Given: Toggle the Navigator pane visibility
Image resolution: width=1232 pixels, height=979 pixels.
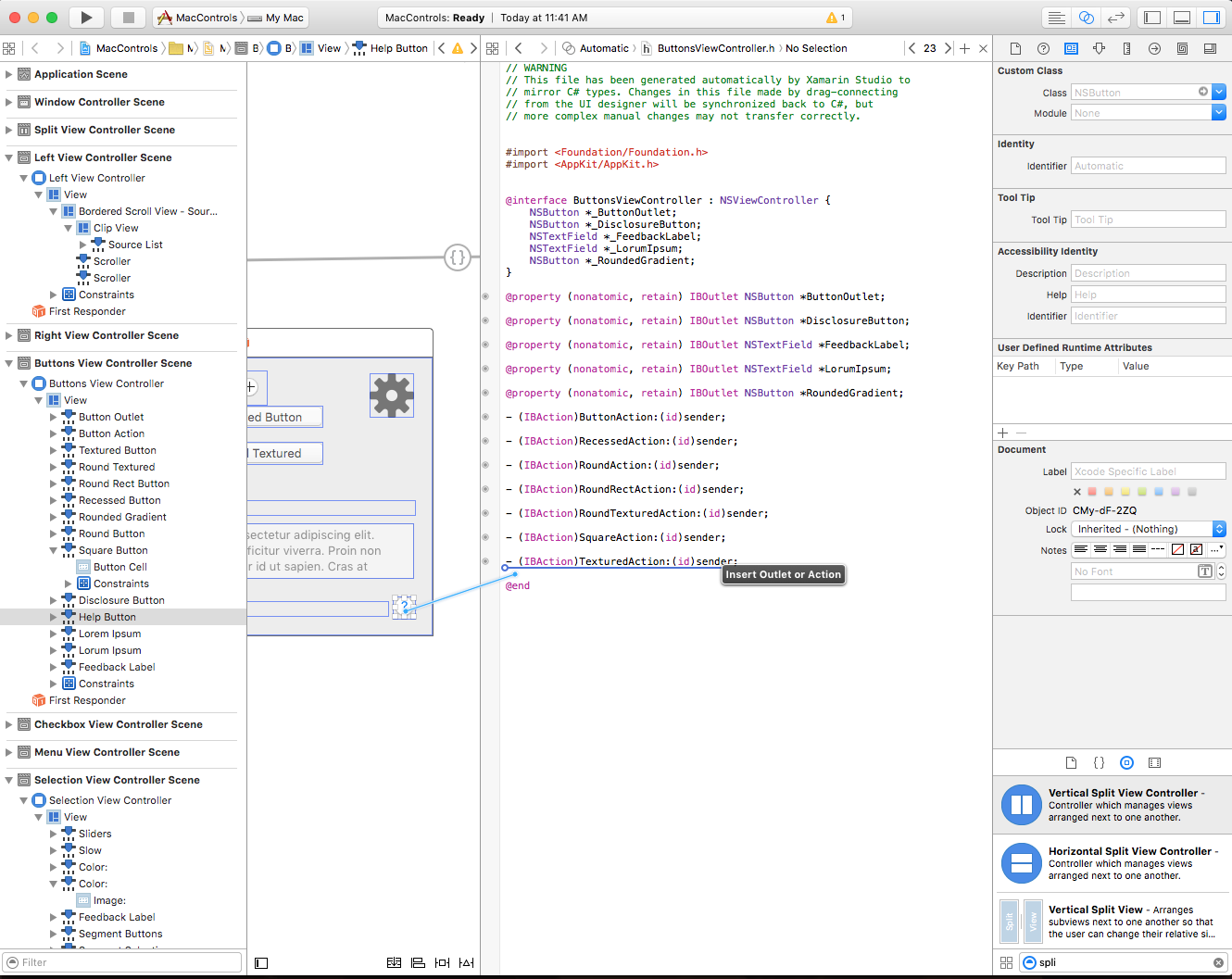Looking at the screenshot, I should pos(1152,18).
